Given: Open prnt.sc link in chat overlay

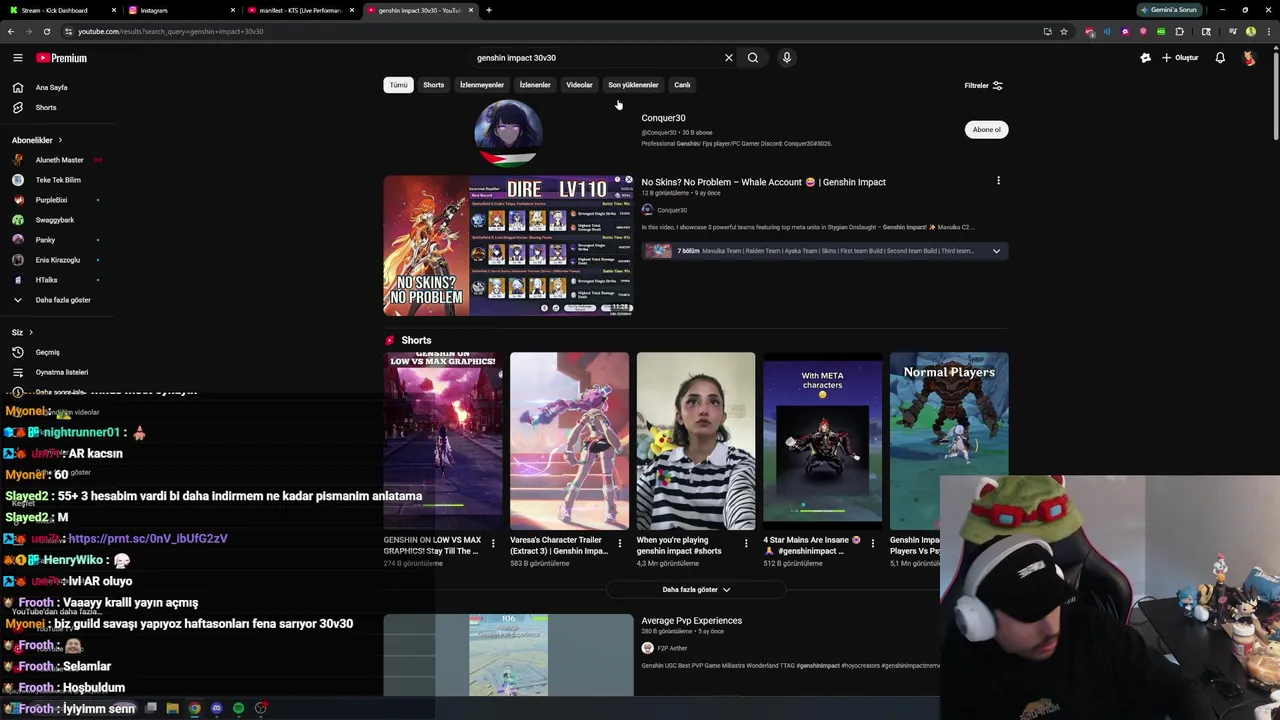Looking at the screenshot, I should click(x=147, y=538).
